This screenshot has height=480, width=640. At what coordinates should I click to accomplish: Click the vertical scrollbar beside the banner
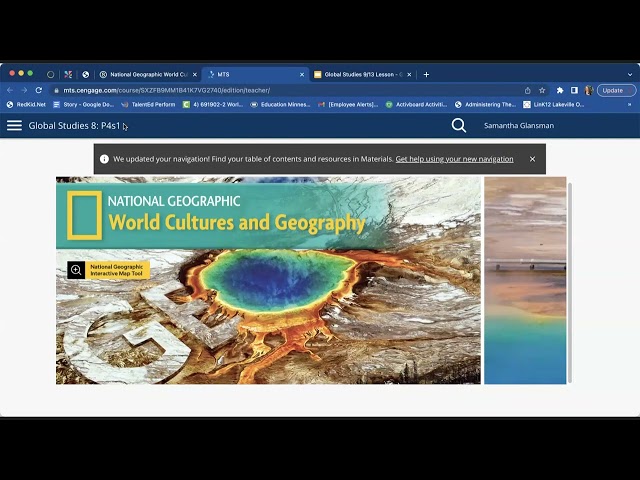[570, 282]
